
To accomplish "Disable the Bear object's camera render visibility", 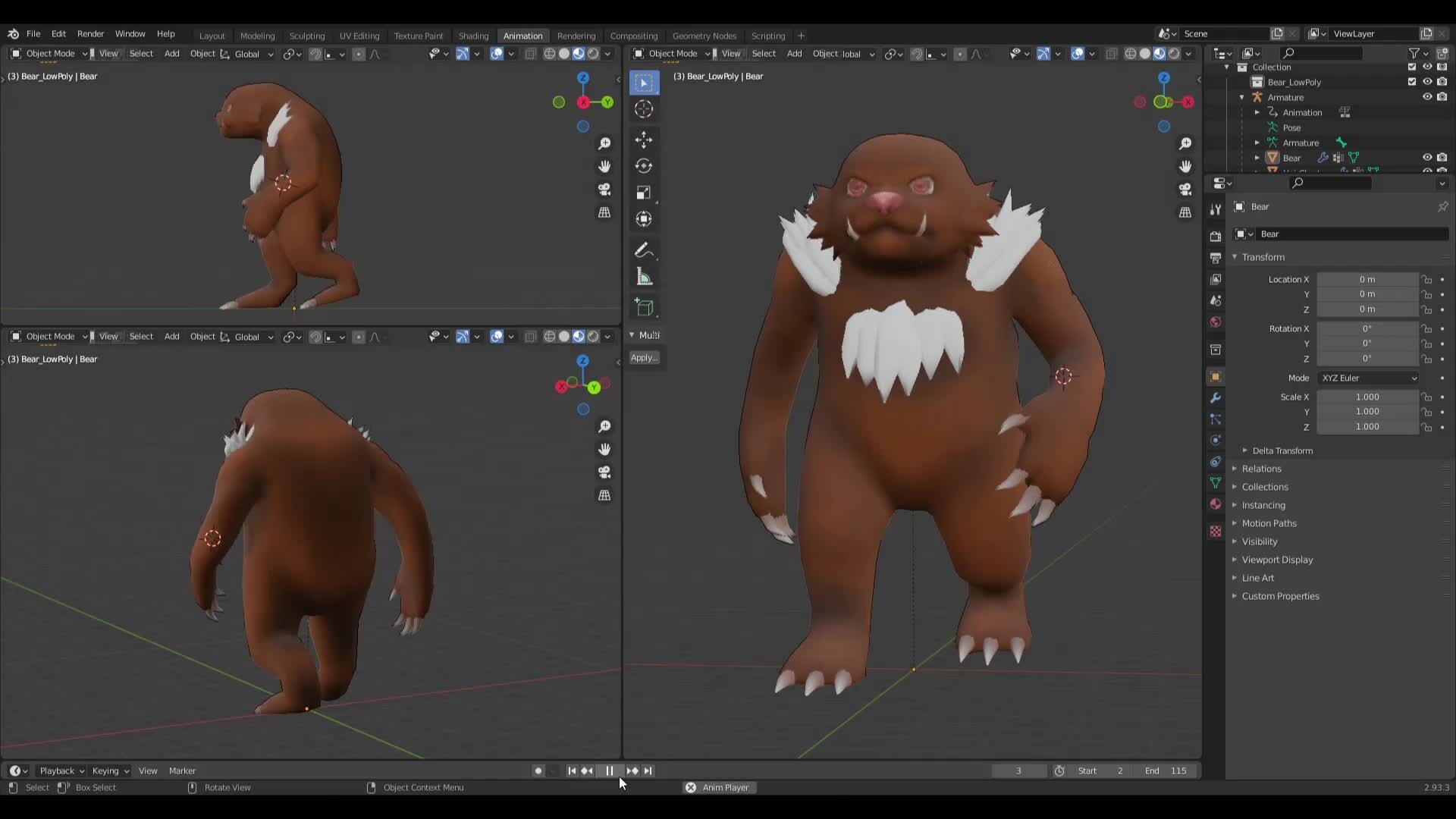I will coord(1442,157).
